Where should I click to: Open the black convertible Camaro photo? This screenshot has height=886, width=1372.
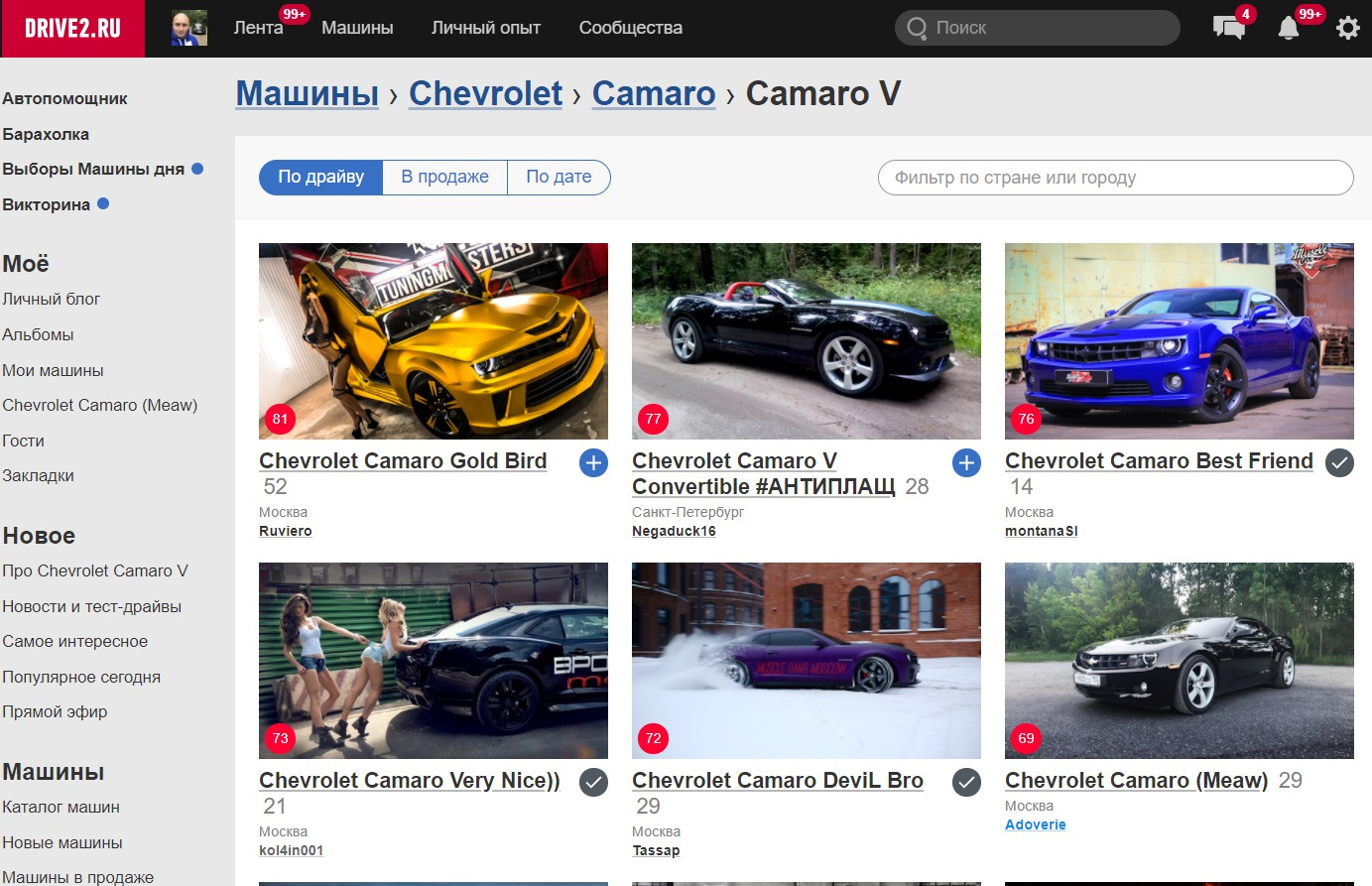[x=807, y=341]
